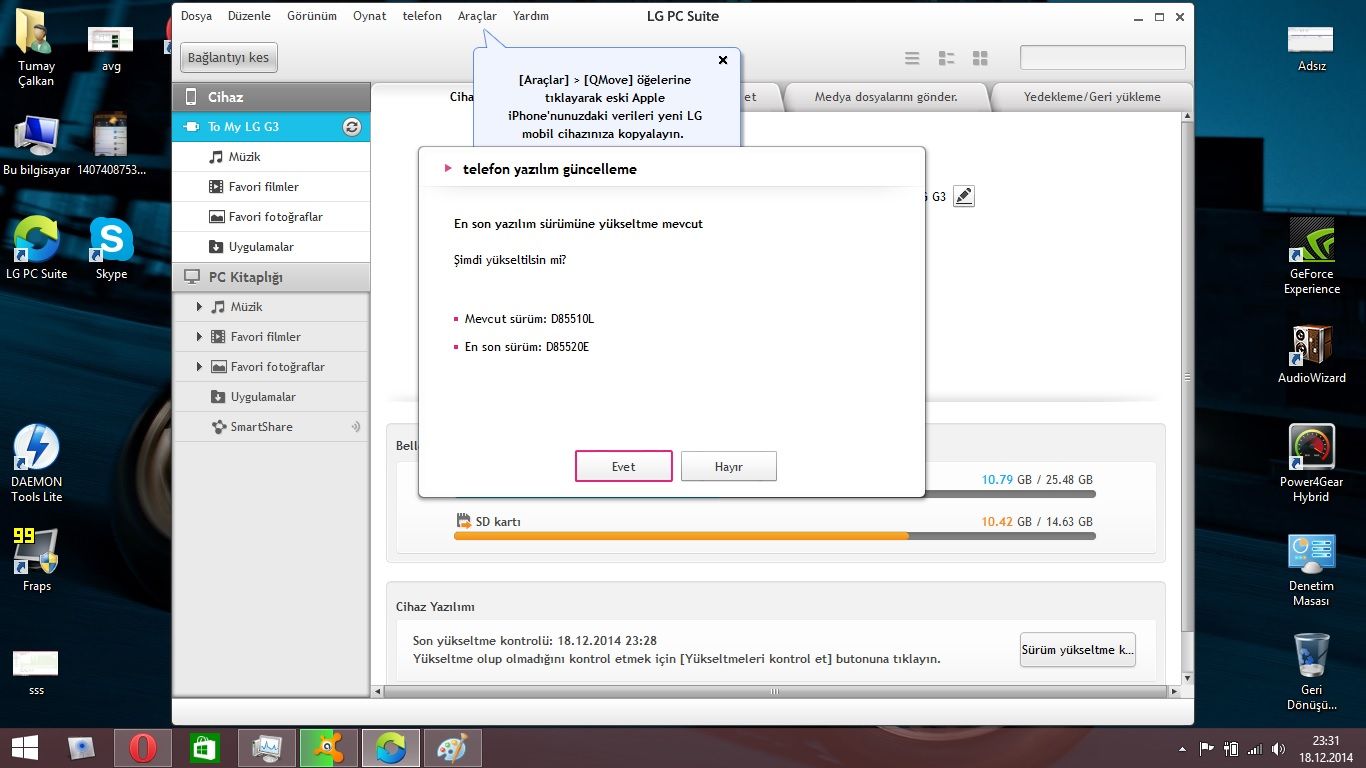The image size is (1366, 768).
Task: Switch to detailed list view icon
Action: point(946,58)
